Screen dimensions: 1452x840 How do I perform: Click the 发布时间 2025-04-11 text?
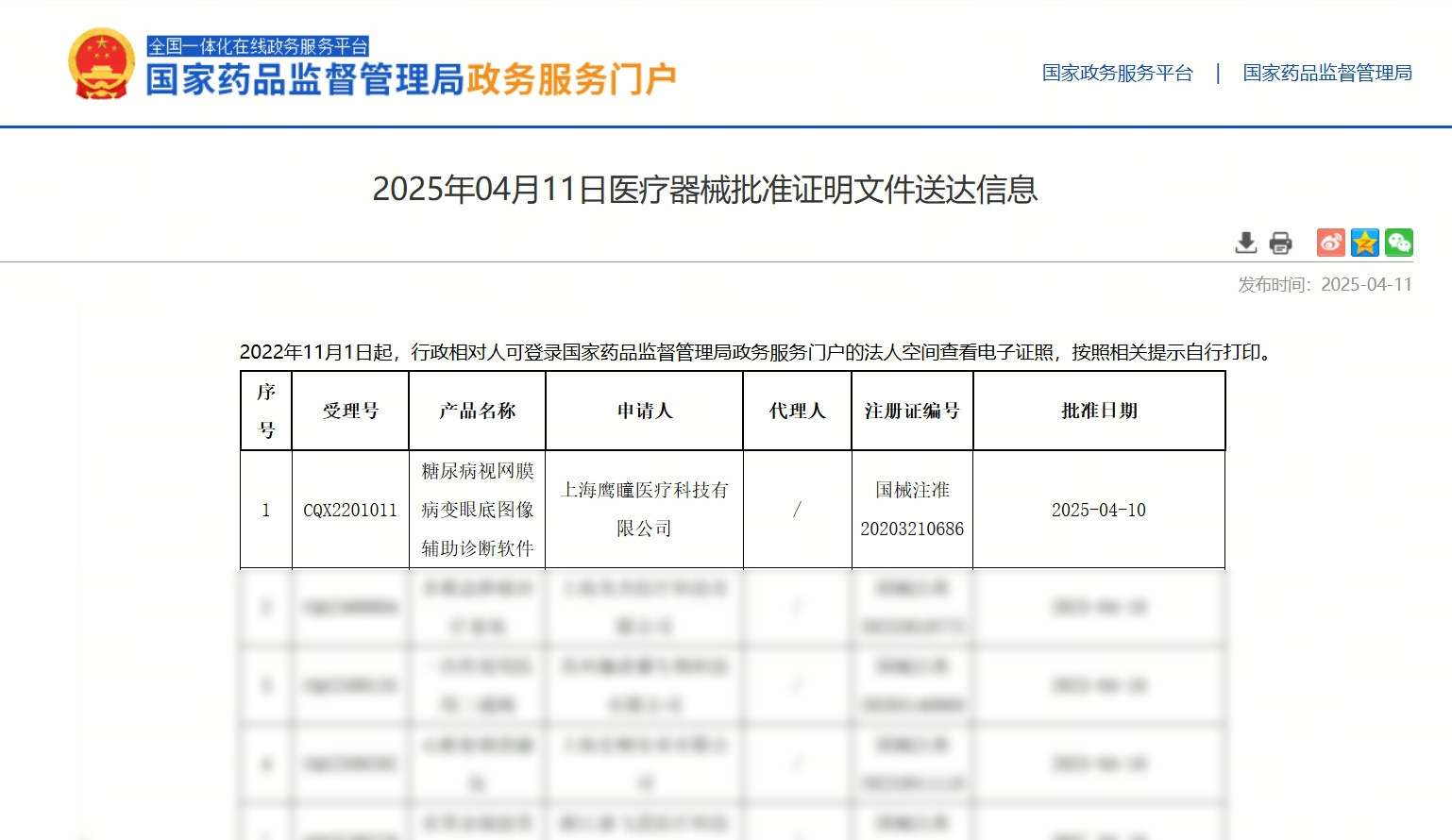tap(1325, 284)
